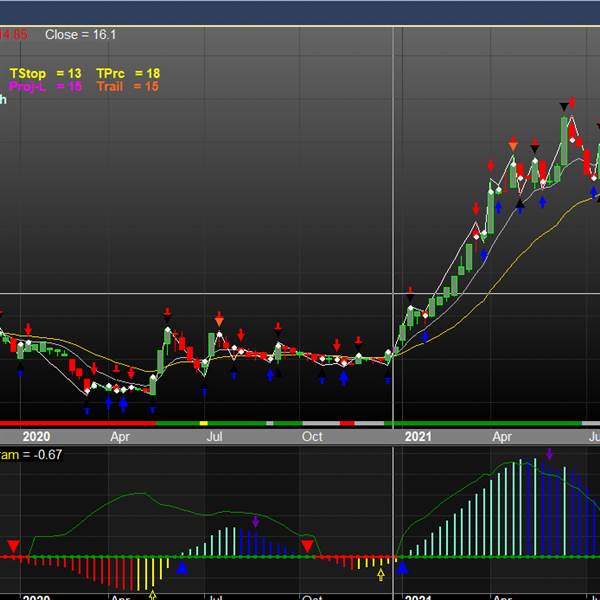Click the blue up triangle below the June 2020 histogram bars
600x600 pixels.
[182, 567]
